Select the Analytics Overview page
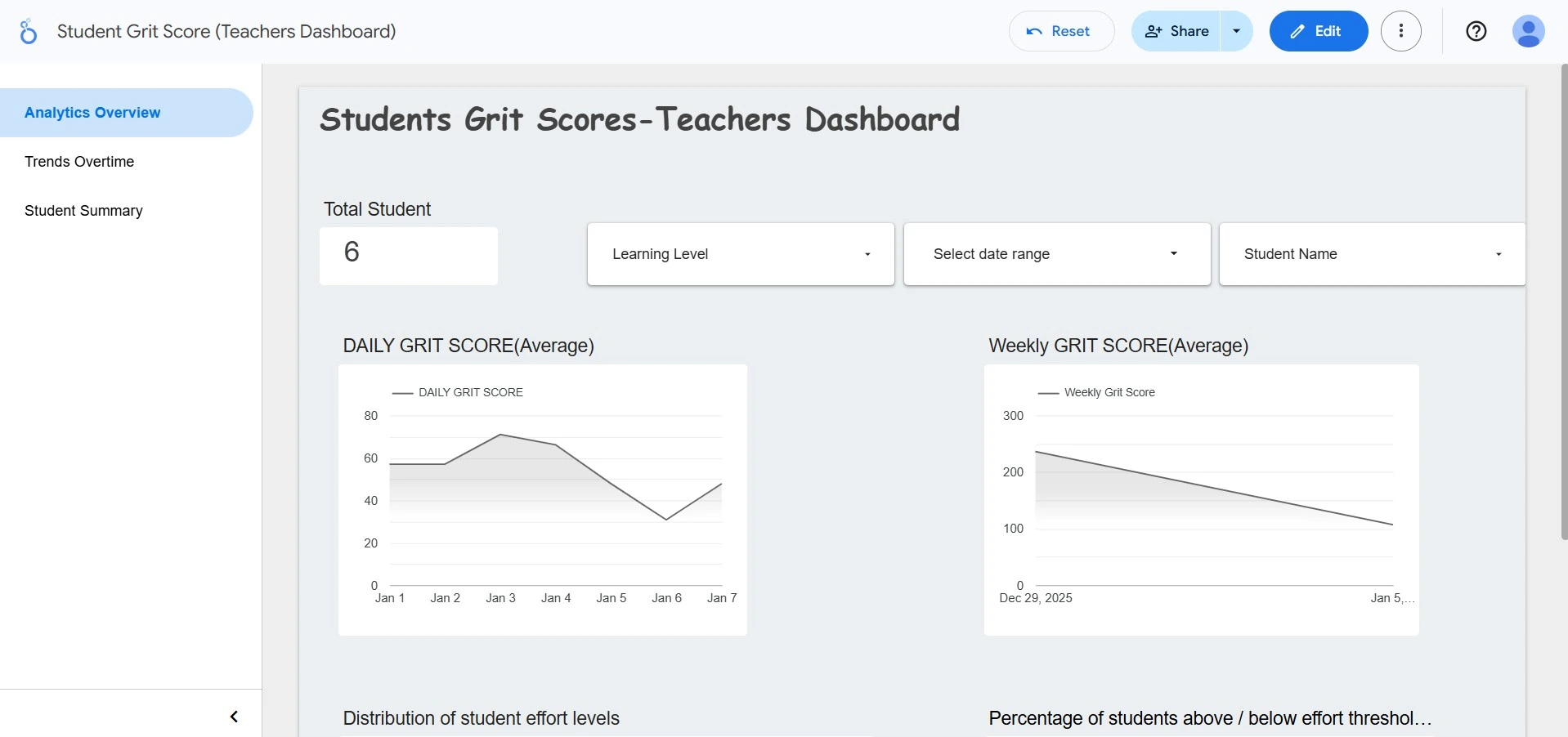 tap(92, 113)
